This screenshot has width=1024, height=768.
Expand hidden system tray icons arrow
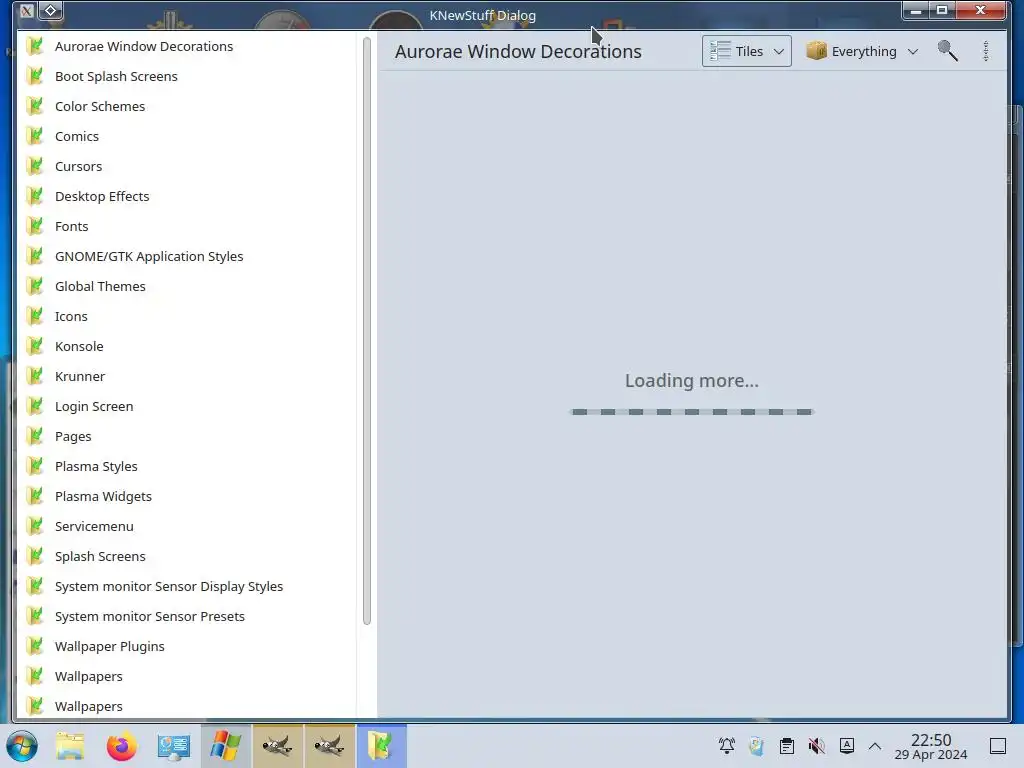tap(875, 746)
